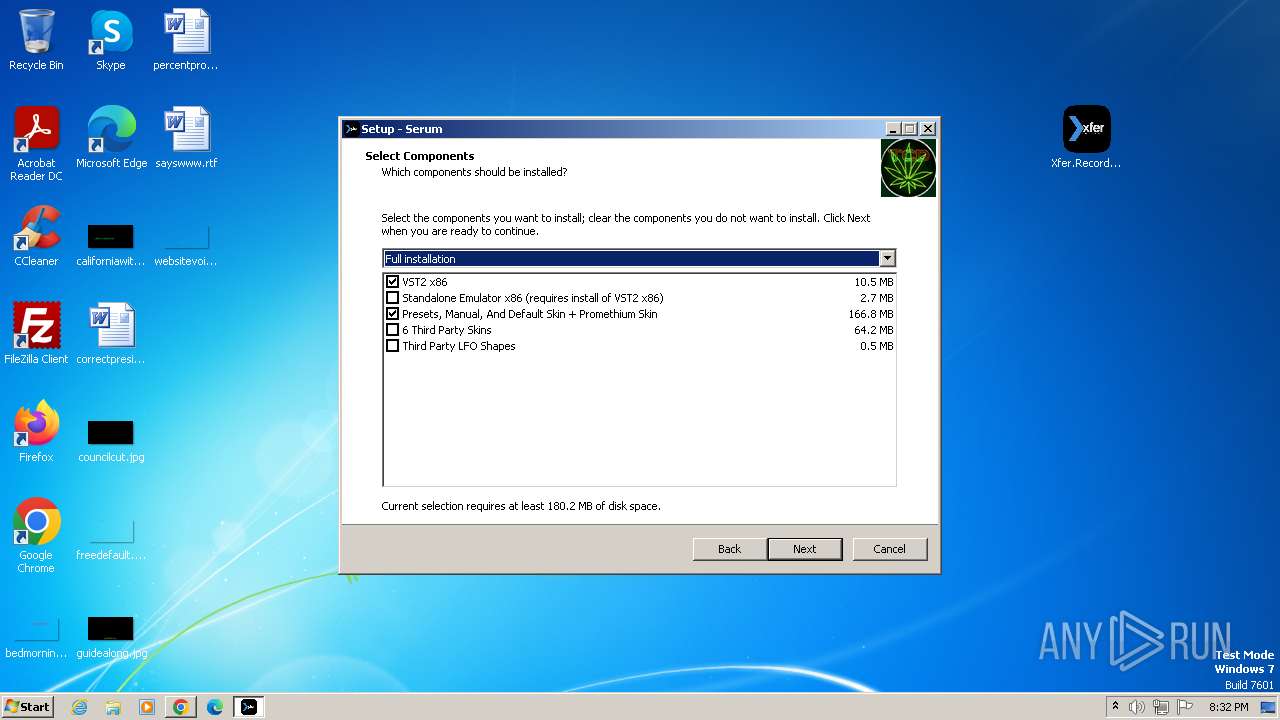Select Serum setup taskbar button
The width and height of the screenshot is (1280, 720).
(x=249, y=707)
